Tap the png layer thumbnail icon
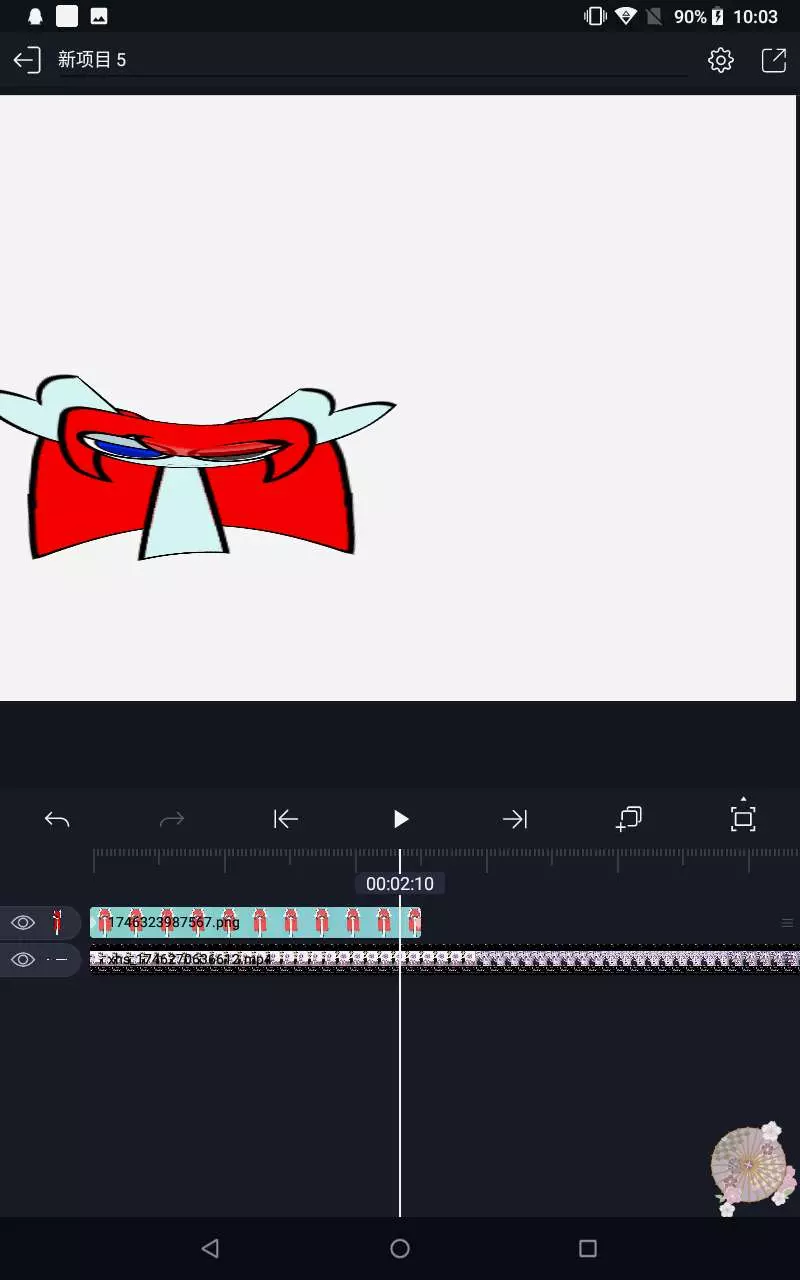The width and height of the screenshot is (800, 1280). coord(57,922)
